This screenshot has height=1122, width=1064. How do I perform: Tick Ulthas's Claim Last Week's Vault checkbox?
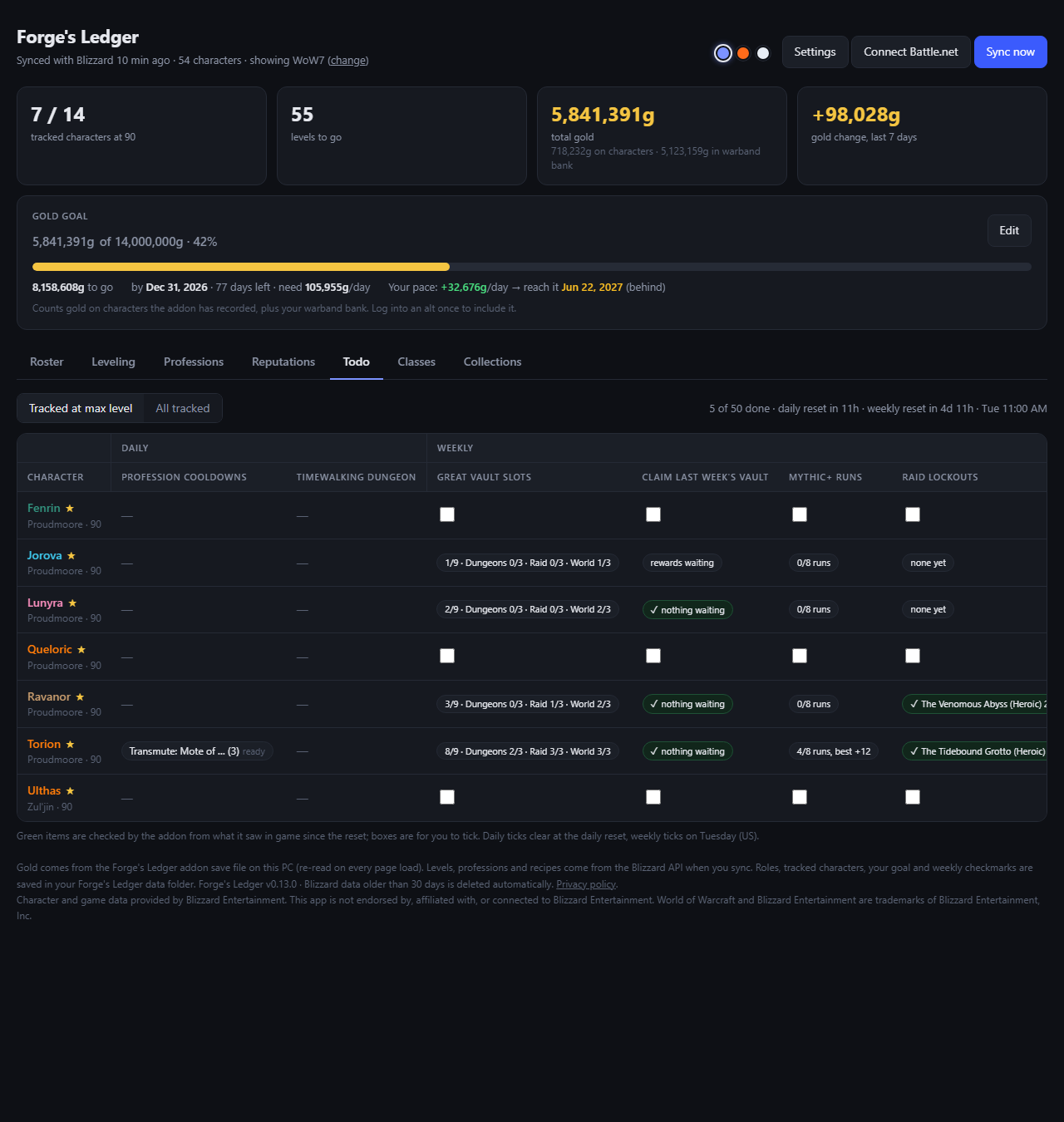[653, 797]
